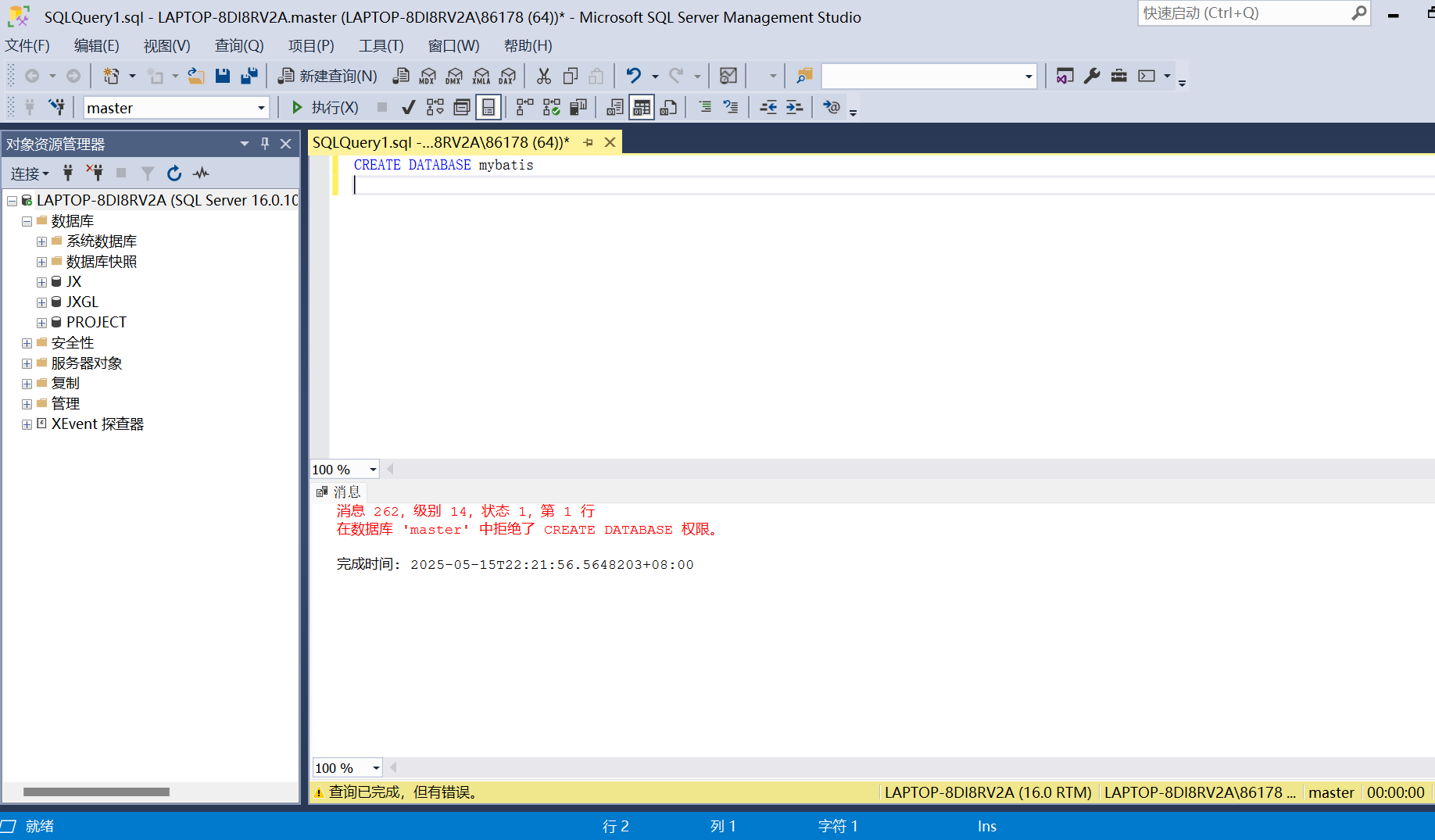
Task: Expand the 安全性 folder
Action: [x=27, y=343]
